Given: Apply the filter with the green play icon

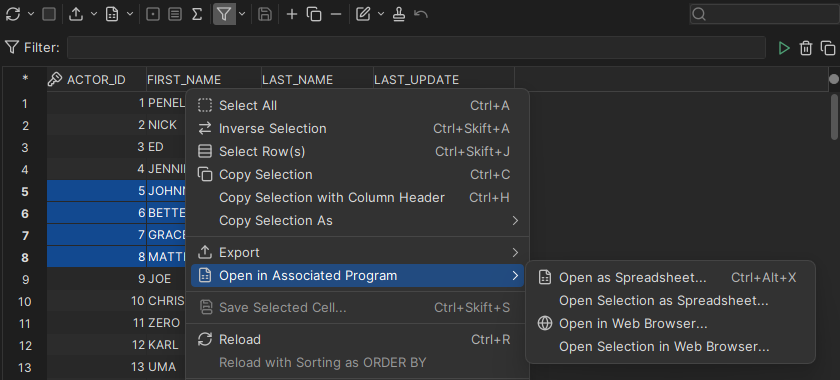Looking at the screenshot, I should pos(784,48).
